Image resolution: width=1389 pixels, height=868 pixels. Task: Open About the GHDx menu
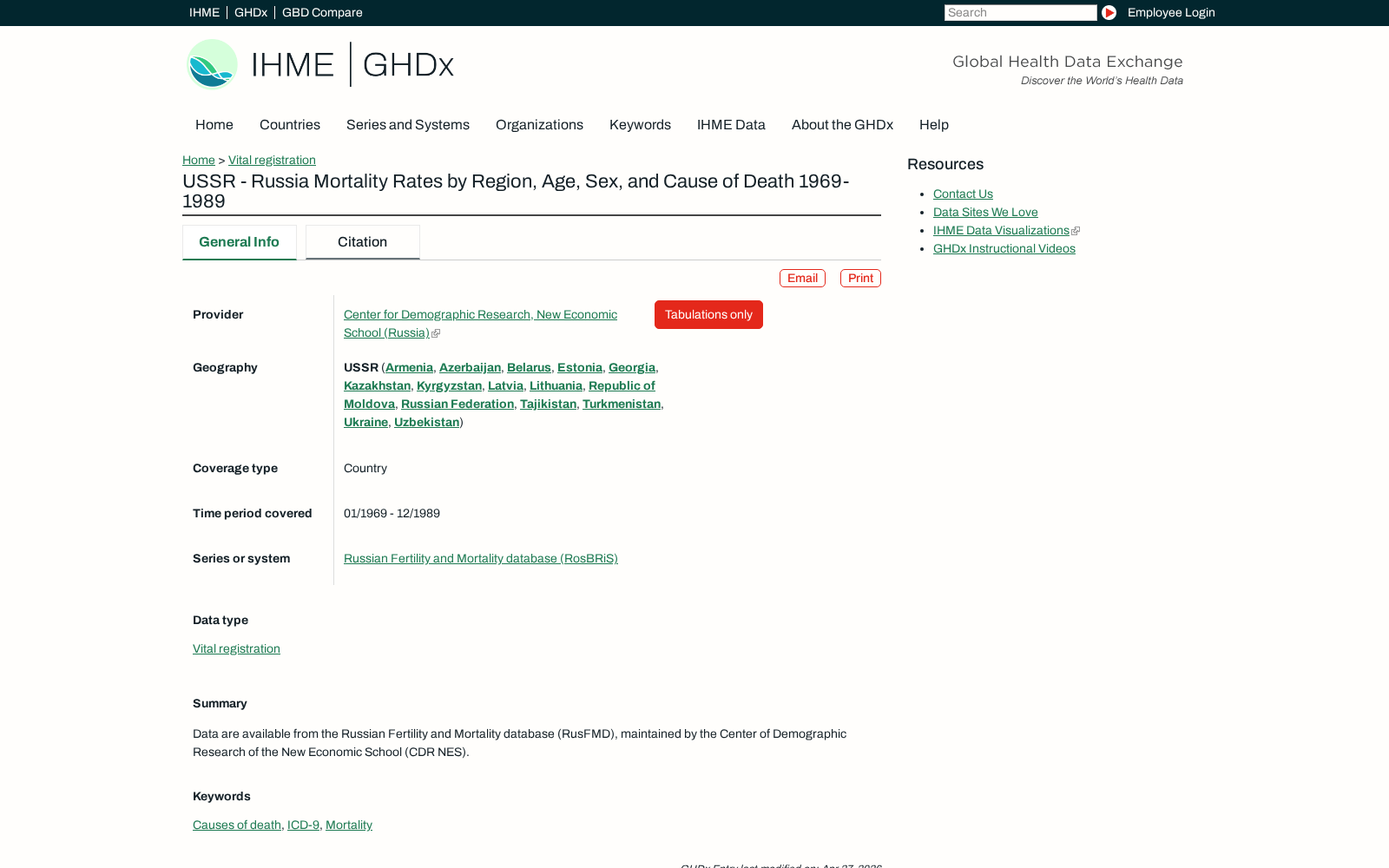pos(842,125)
